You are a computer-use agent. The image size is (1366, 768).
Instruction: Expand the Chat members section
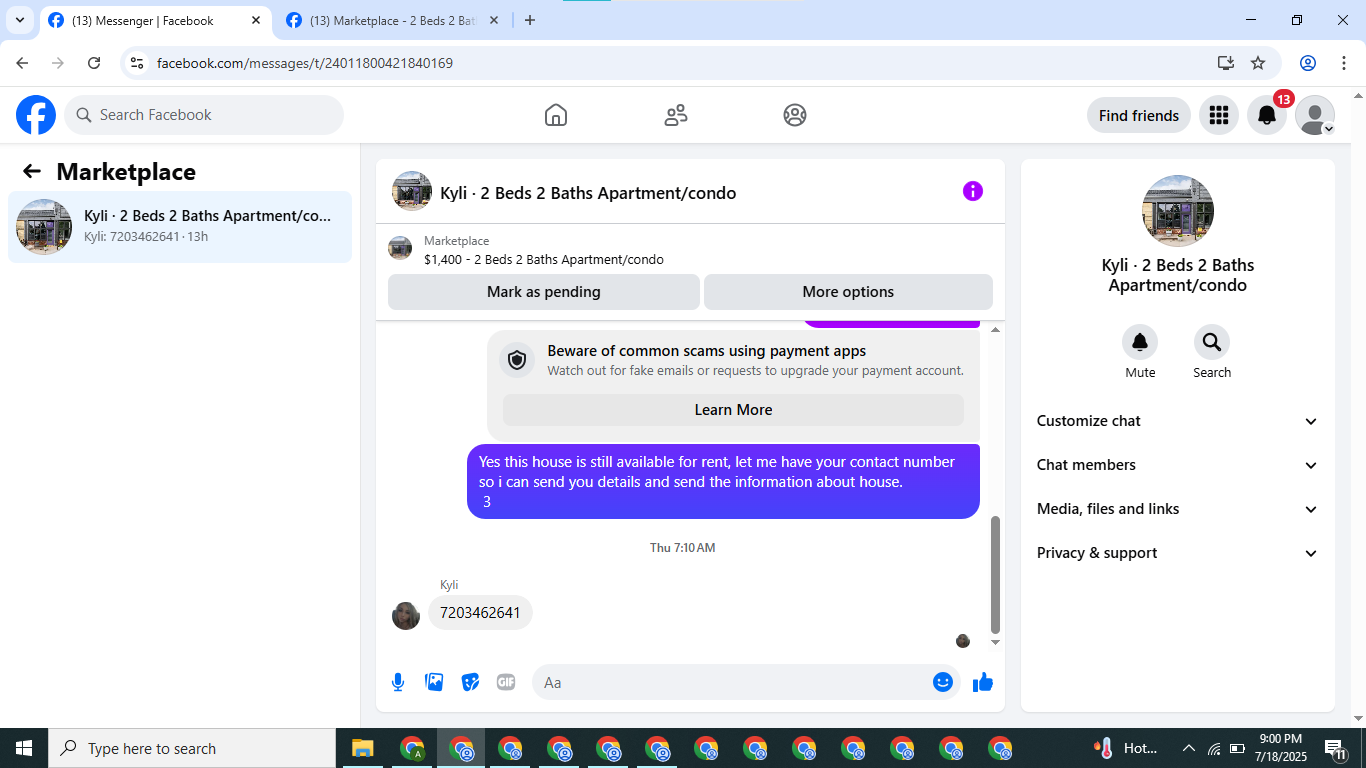click(1178, 465)
